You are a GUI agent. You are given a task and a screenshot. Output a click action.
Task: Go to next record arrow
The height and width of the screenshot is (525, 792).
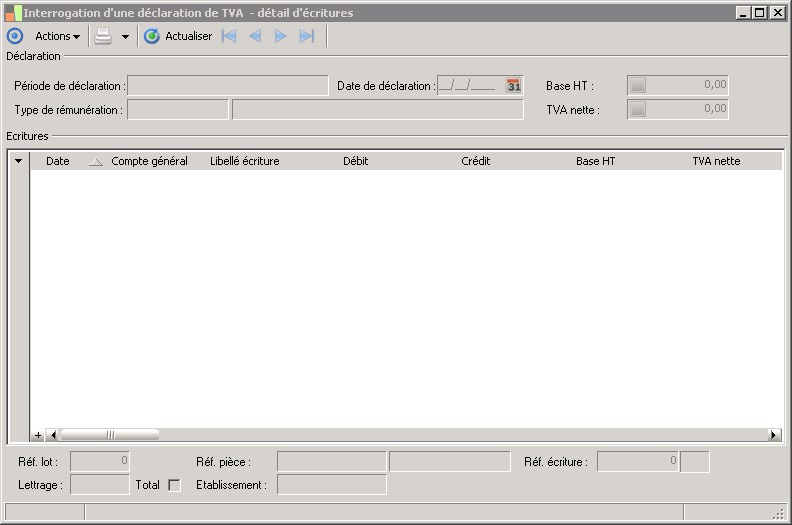280,36
